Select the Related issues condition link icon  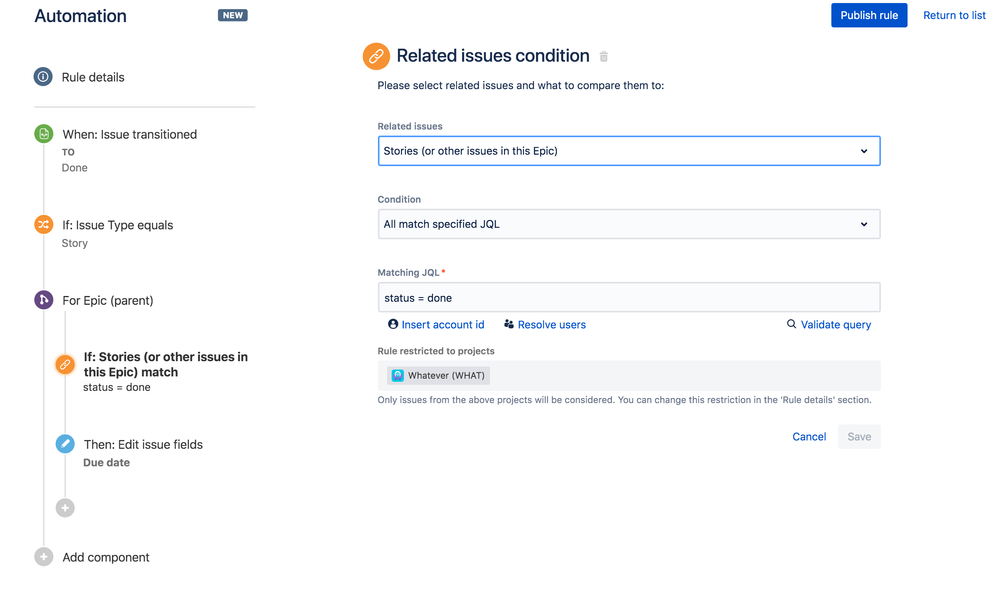pos(65,365)
